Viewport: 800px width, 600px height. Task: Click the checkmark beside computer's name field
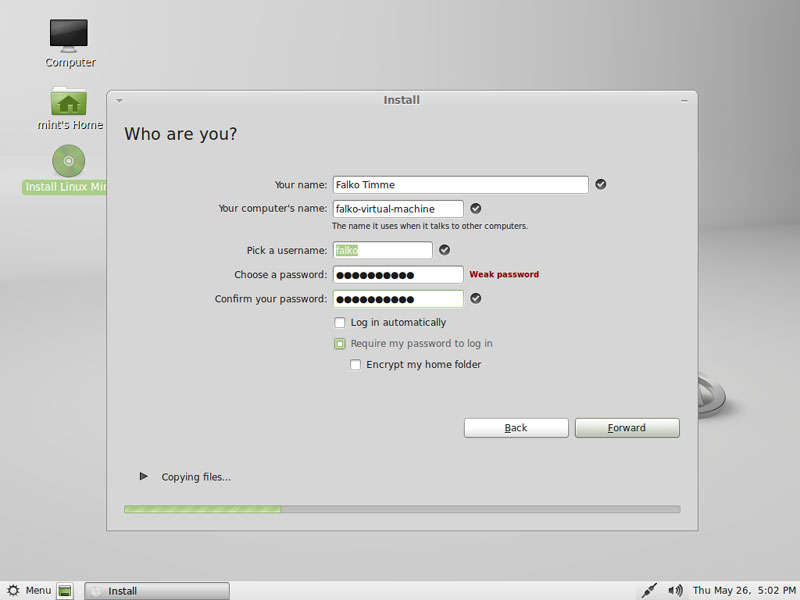476,208
